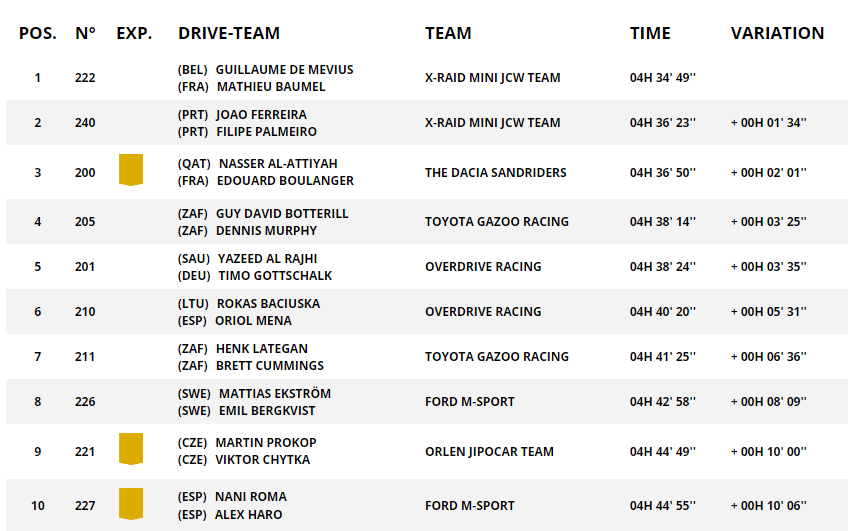The image size is (848, 531).
Task: Click the yellow flag icon for car 221
Action: [x=131, y=449]
